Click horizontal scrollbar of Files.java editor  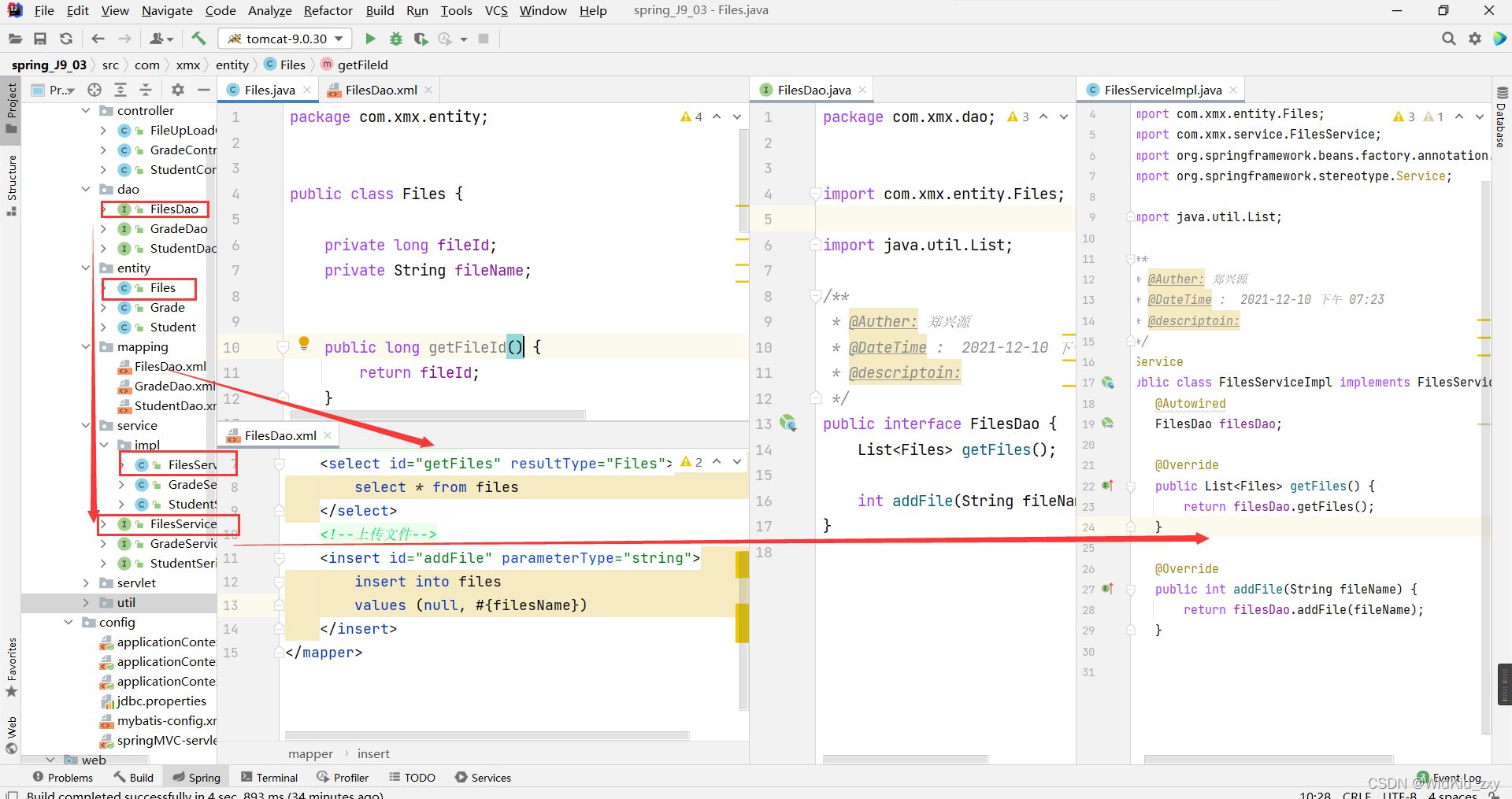pos(438,414)
